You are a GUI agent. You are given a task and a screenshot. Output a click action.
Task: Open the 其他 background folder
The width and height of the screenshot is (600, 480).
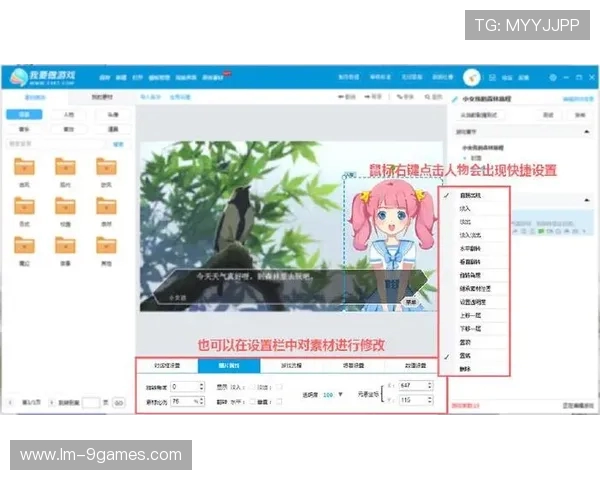(106, 245)
